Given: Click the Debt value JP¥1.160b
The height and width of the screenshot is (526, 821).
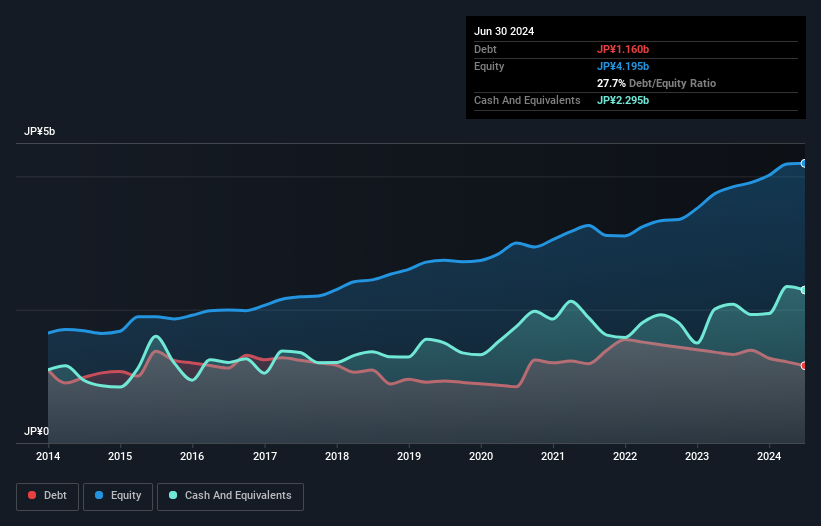Looking at the screenshot, I should [623, 49].
